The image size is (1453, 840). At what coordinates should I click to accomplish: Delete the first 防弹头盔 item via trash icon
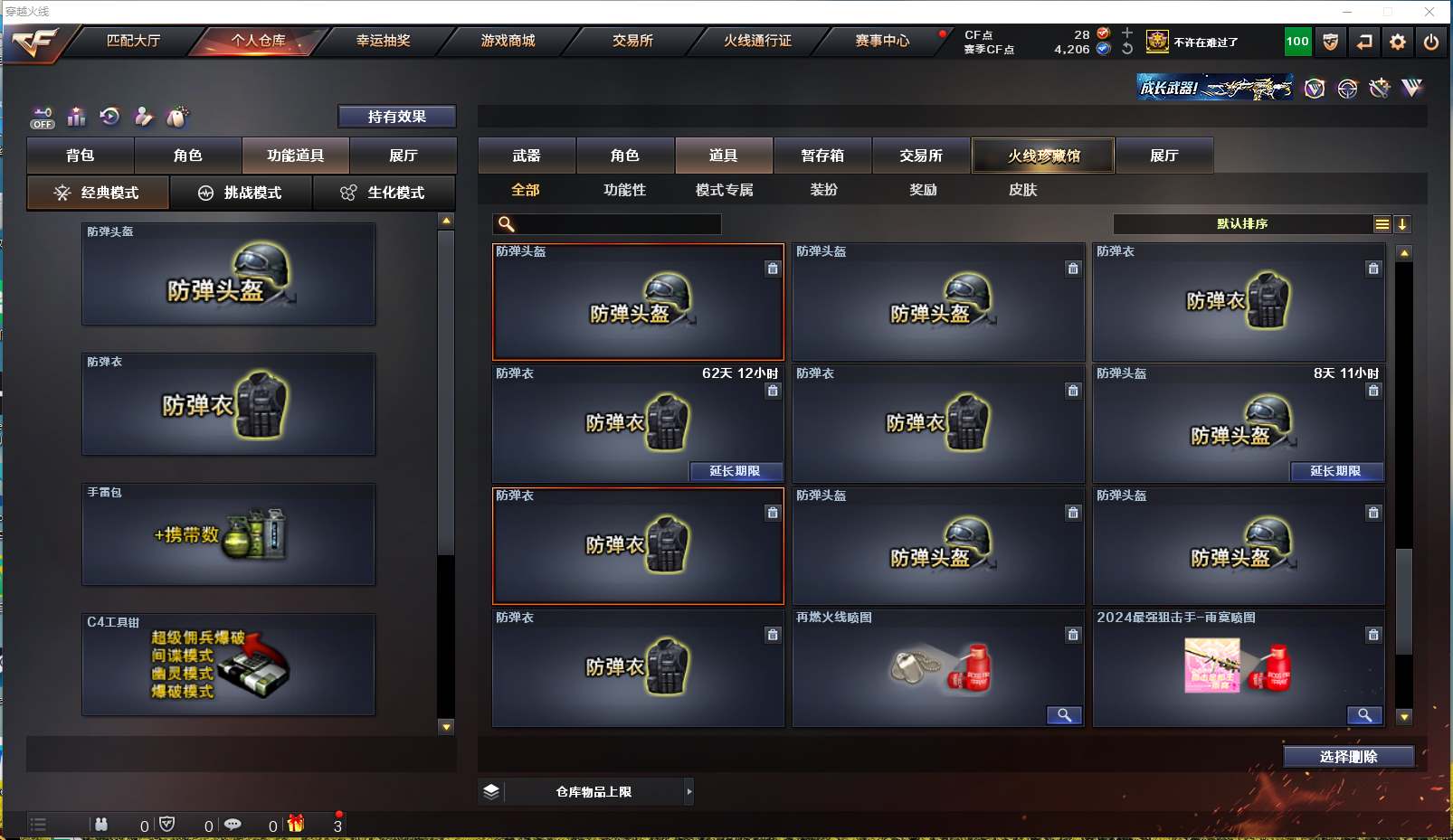coord(773,269)
